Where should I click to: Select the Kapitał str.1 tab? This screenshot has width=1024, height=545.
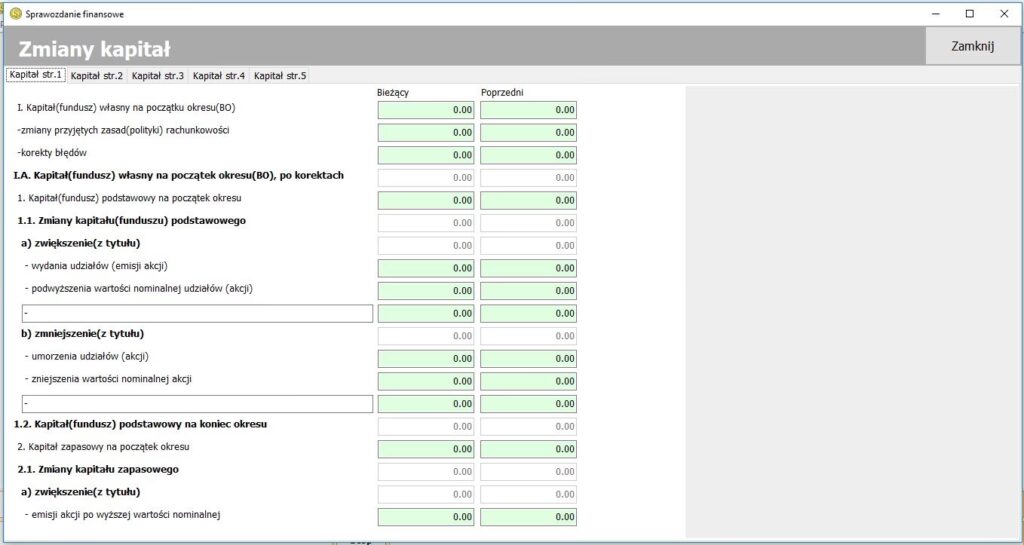click(x=36, y=75)
